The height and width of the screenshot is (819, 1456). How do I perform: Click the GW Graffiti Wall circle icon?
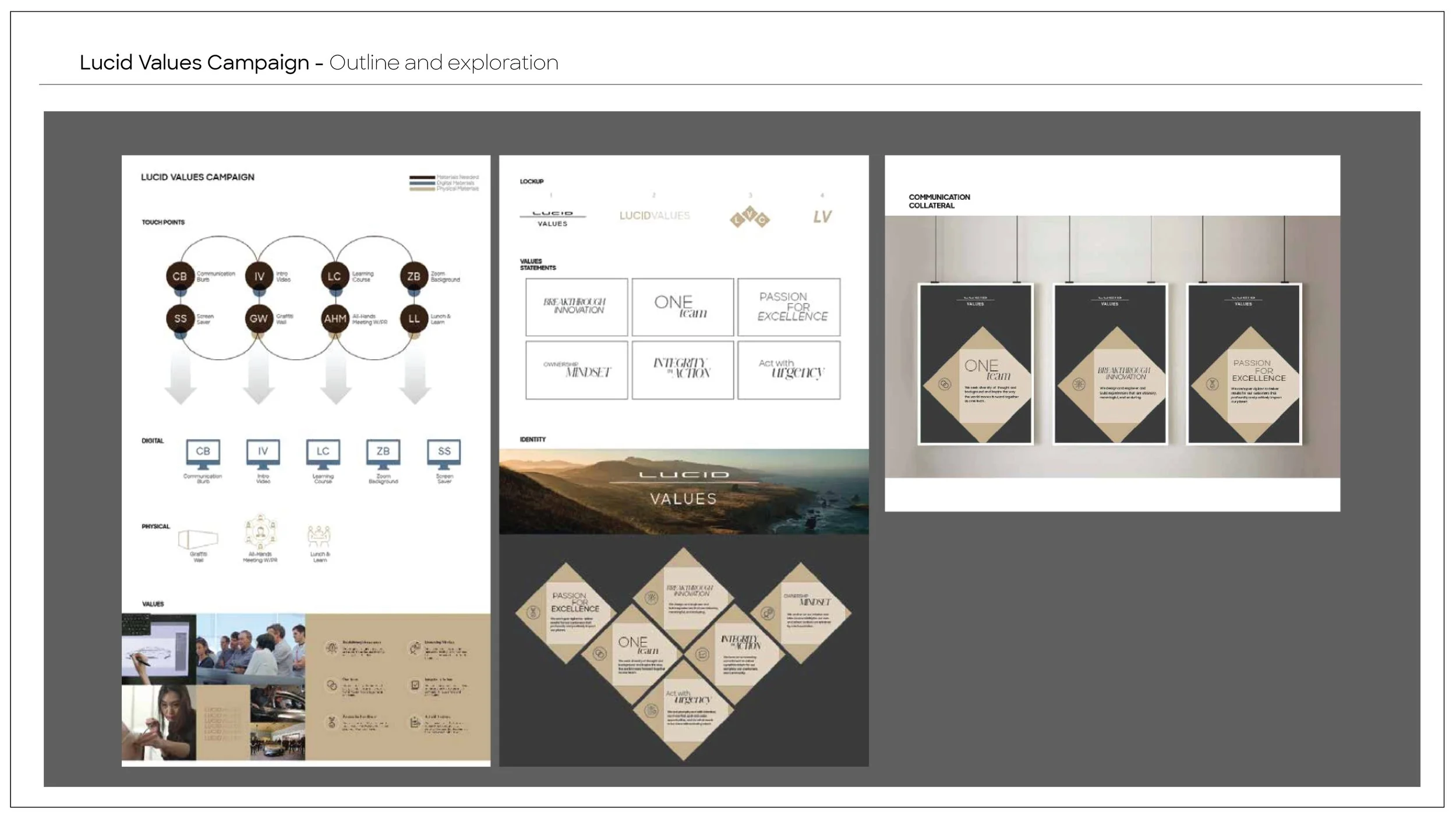(258, 318)
